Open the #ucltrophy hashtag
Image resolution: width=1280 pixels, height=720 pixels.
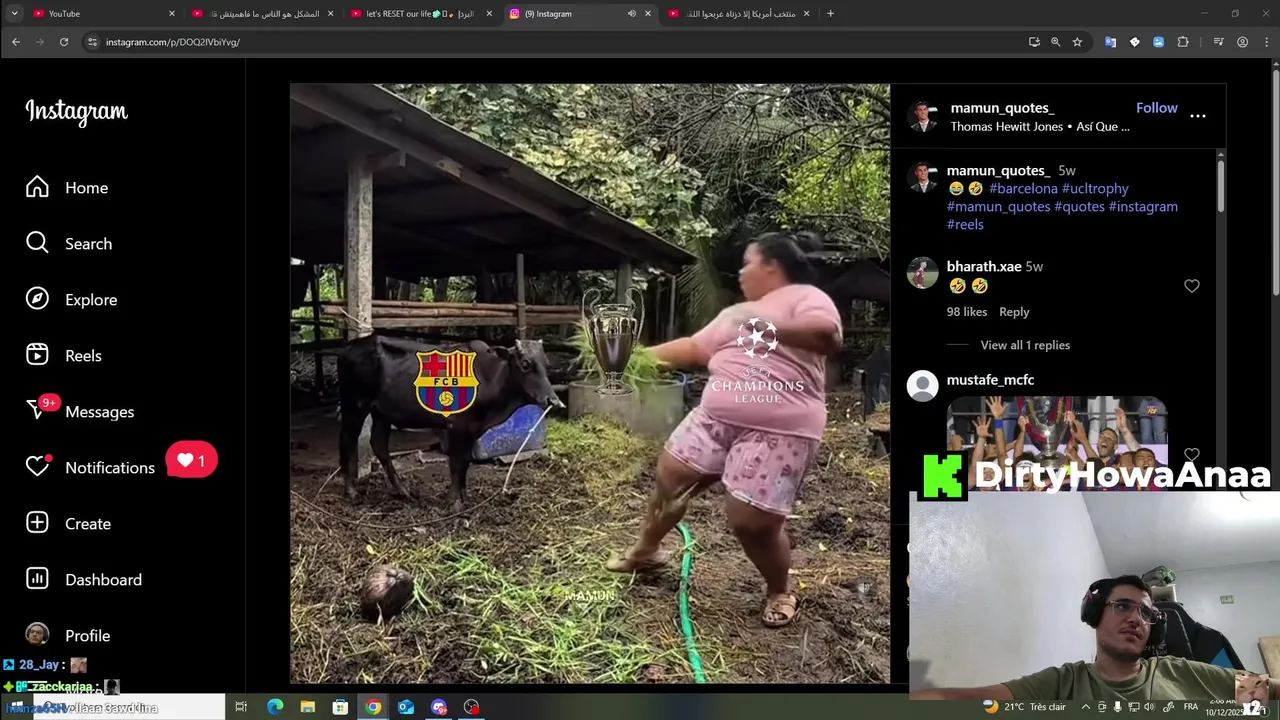(1095, 188)
